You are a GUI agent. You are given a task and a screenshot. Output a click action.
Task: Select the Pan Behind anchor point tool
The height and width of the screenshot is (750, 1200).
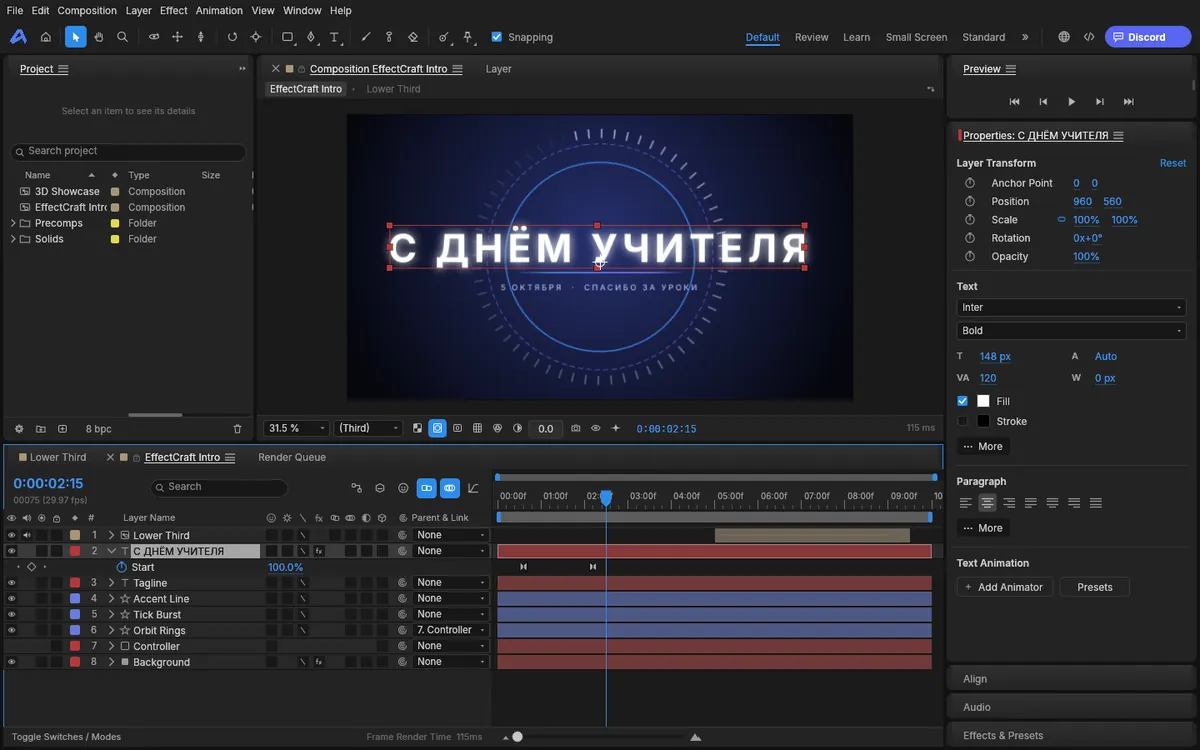[x=255, y=37]
